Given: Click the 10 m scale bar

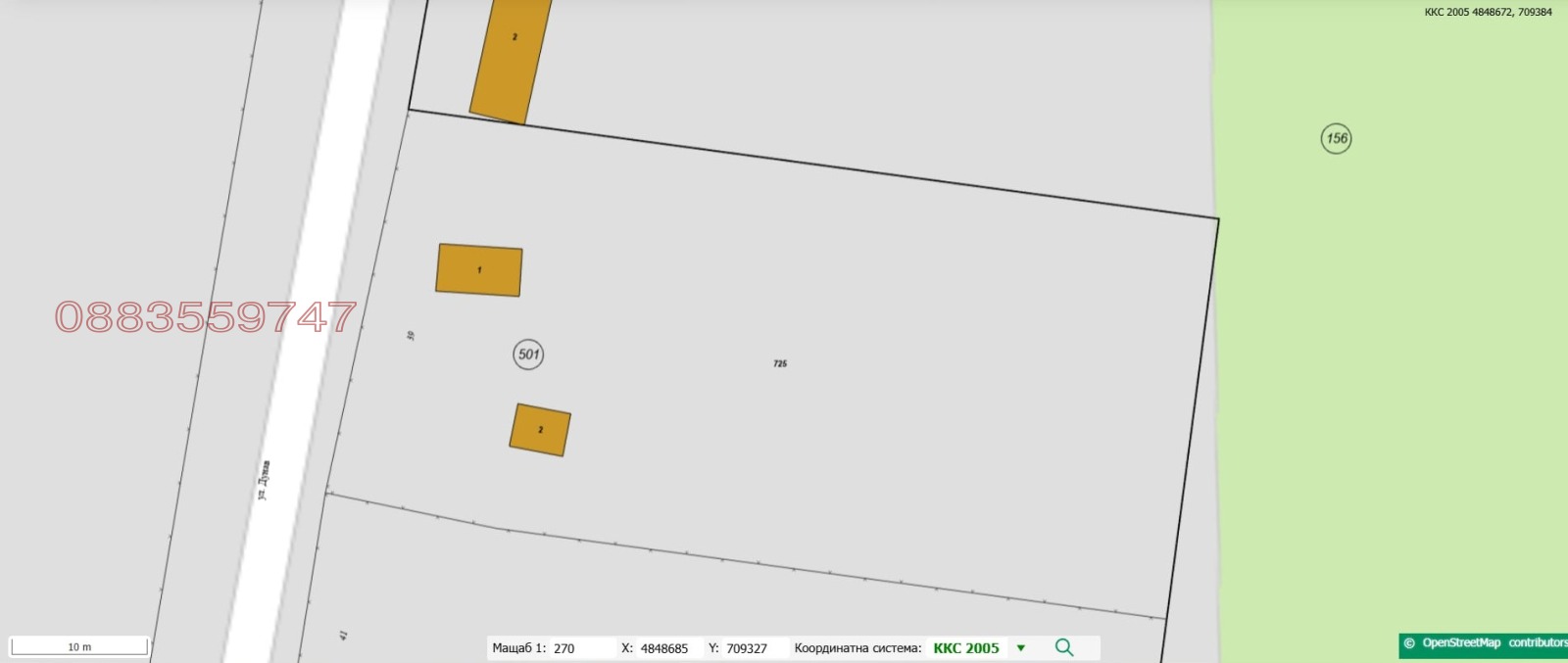Looking at the screenshot, I should pyautogui.click(x=79, y=646).
